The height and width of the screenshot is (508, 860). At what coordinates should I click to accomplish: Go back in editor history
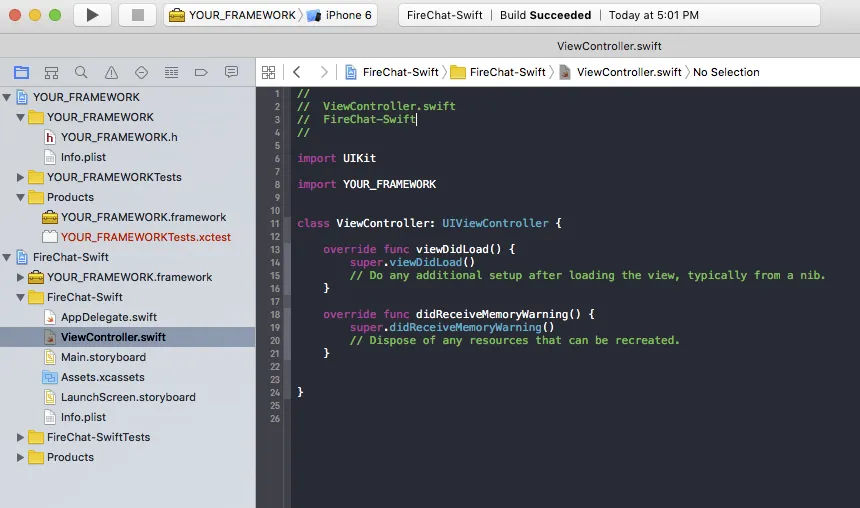(297, 72)
